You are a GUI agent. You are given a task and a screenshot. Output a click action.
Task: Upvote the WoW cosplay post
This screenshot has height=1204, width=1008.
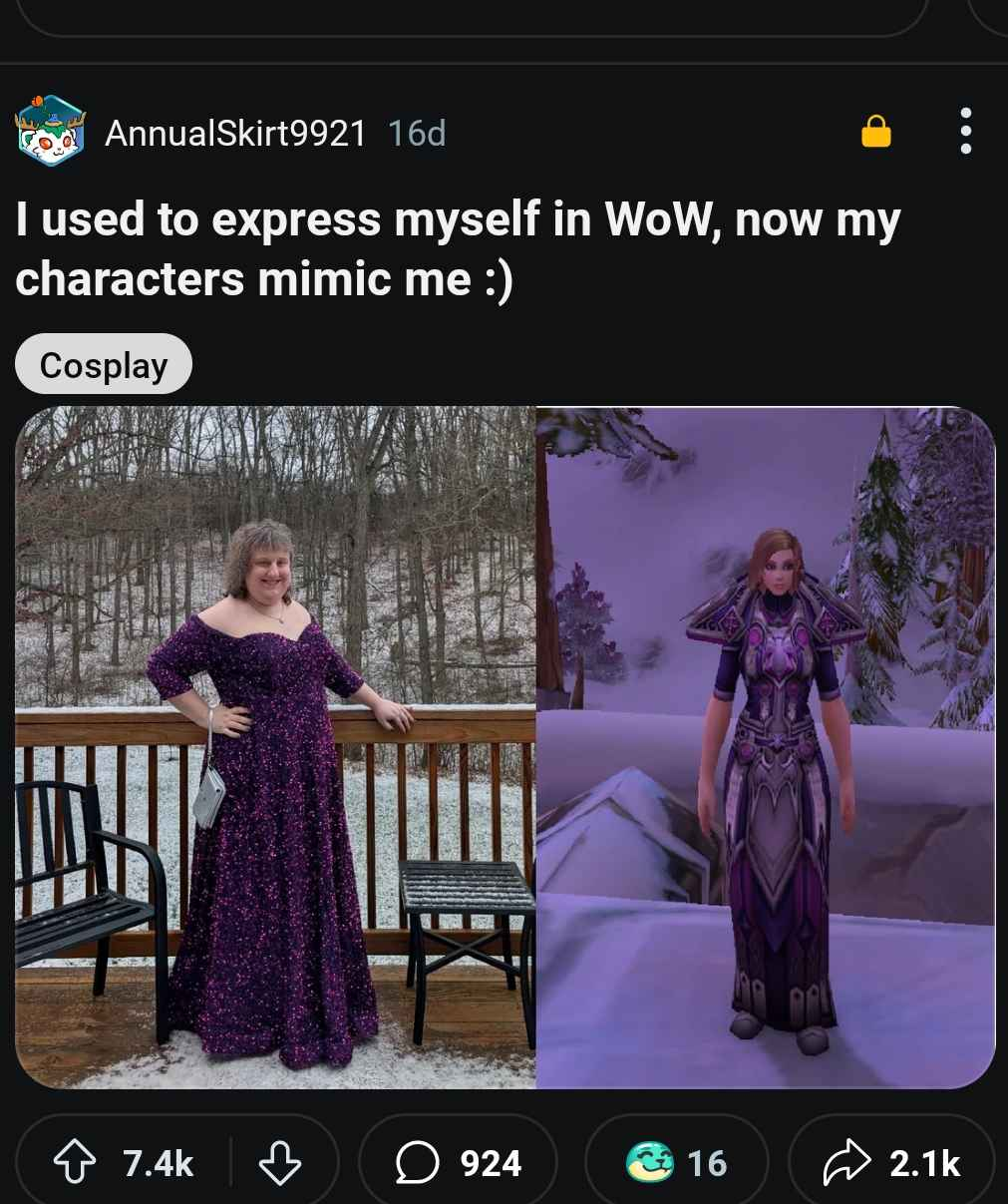[x=76, y=1163]
